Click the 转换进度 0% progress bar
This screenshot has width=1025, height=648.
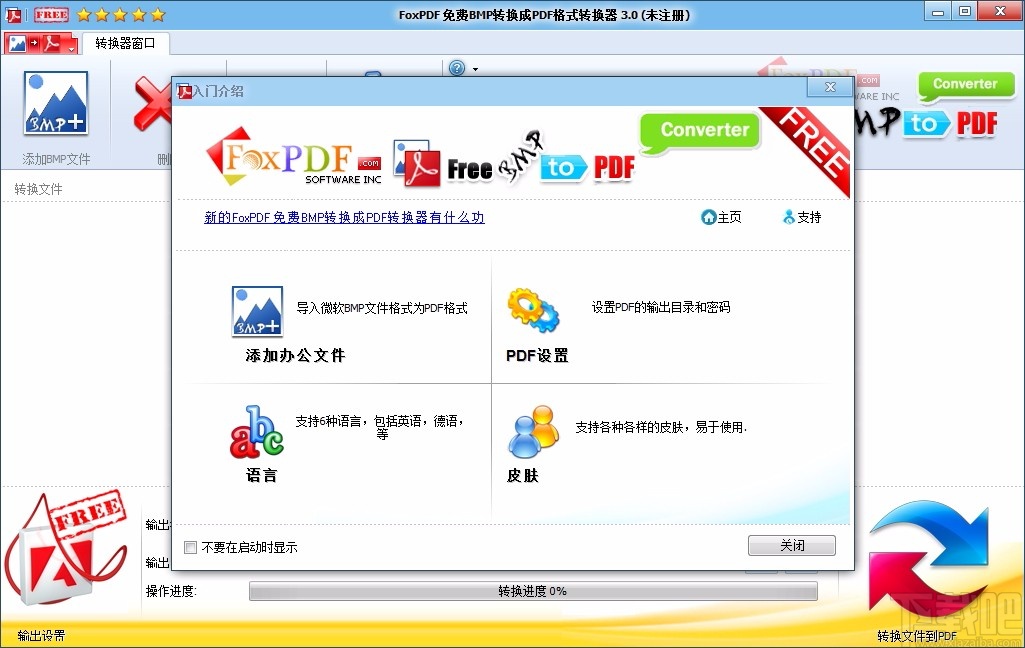[x=533, y=591]
